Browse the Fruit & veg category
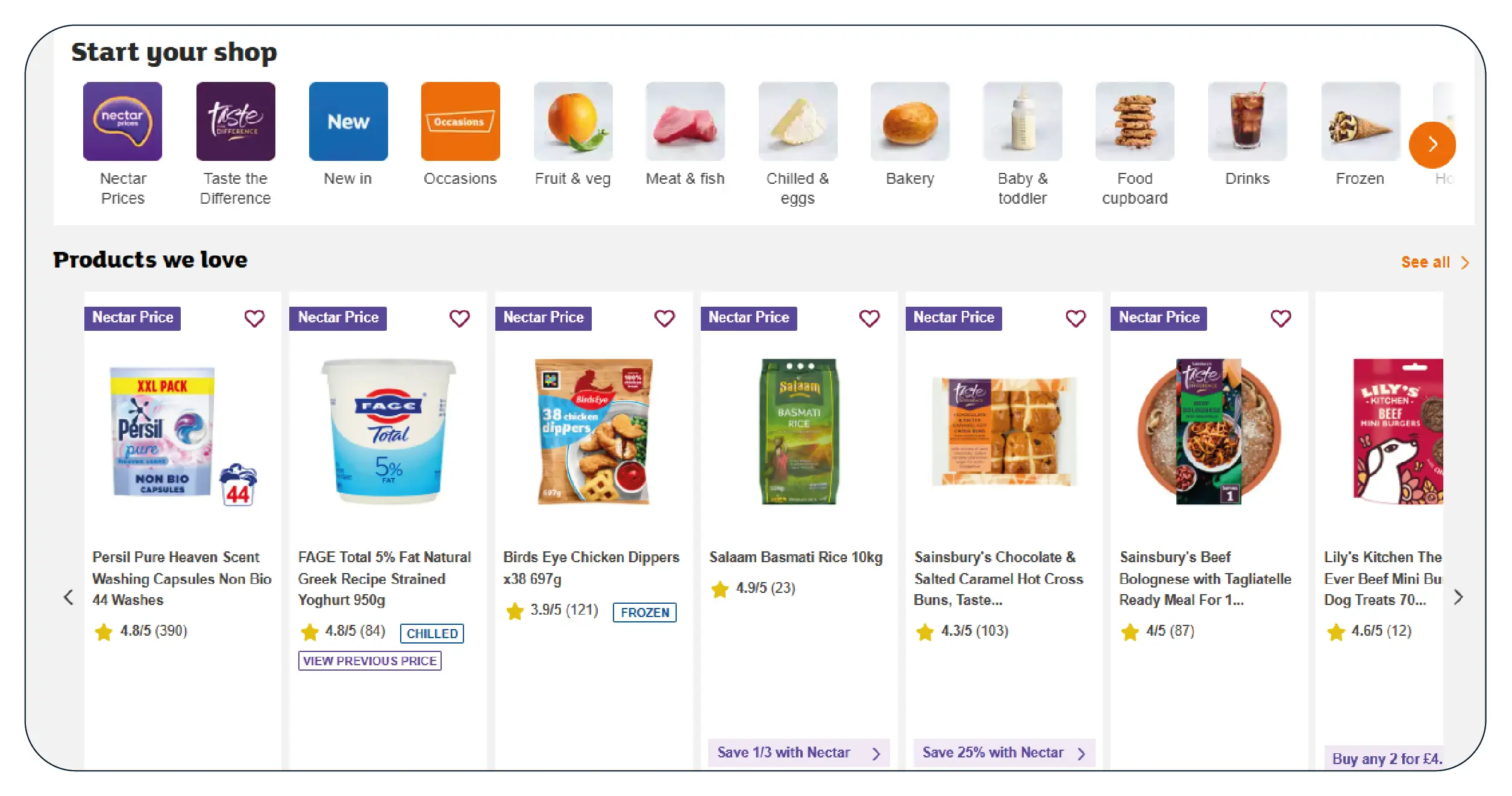The image size is (1512, 796). 573,122
